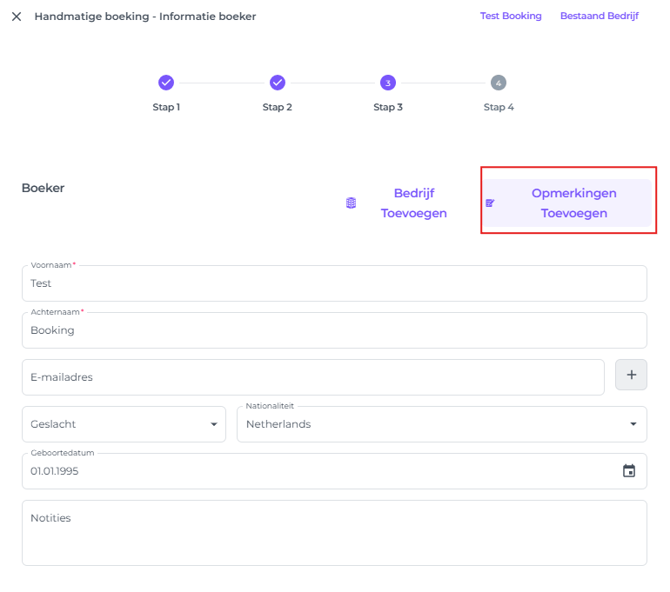Screen dimensions: 670x592
Task: Click the Stap 1 checkmark circle
Action: pyautogui.click(x=166, y=83)
